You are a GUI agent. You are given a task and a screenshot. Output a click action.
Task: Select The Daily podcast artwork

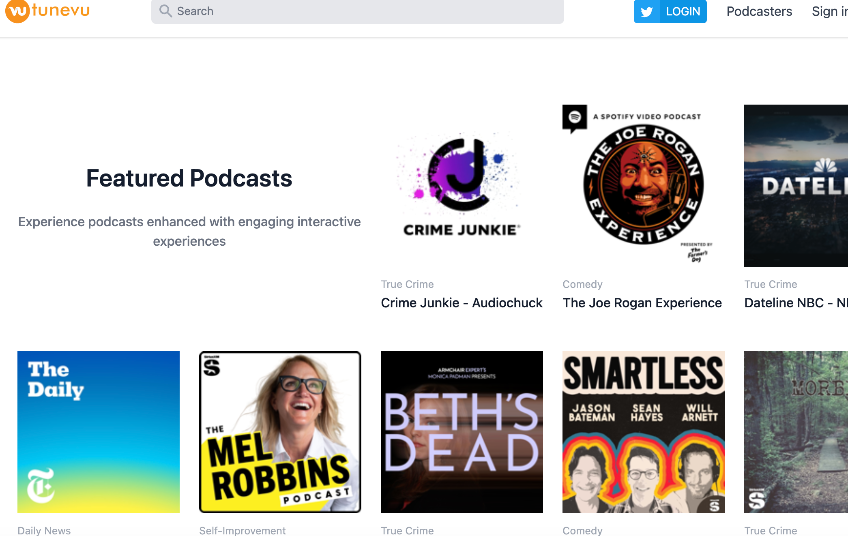99,431
